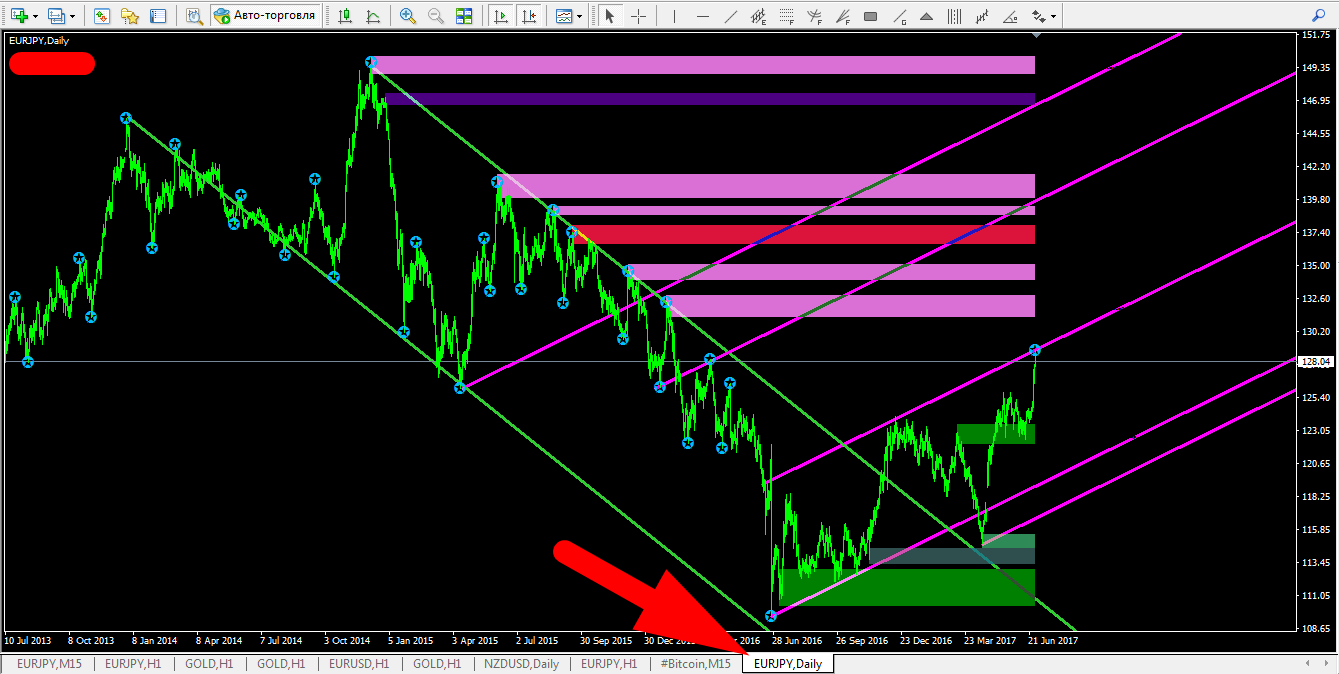Click the list window panel icon
Viewport: 1339px width, 674px height.
point(158,16)
